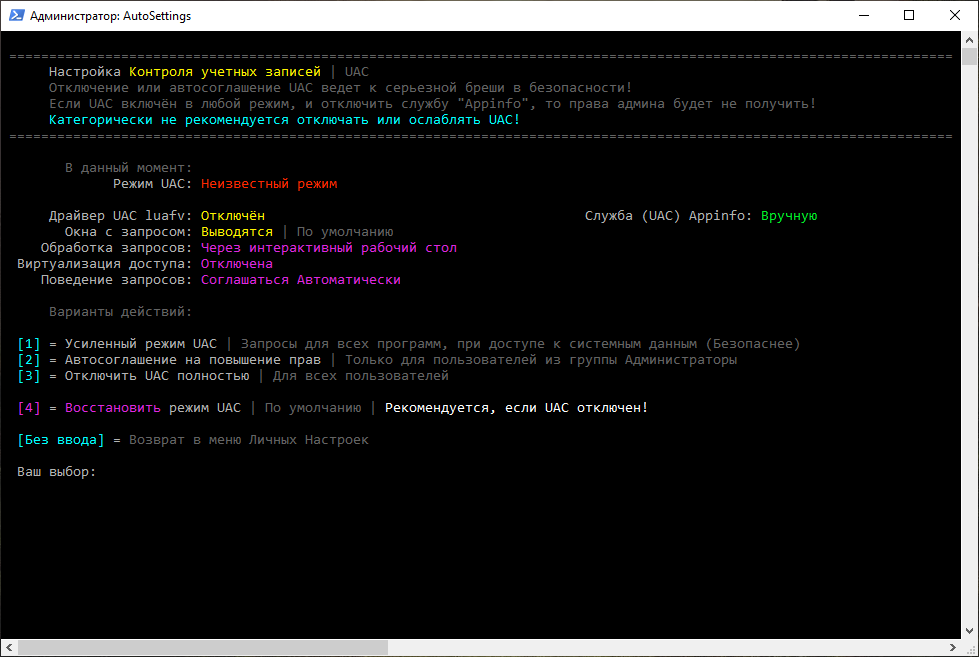Screen dimensions: 979x657
Task: Click the horizontal scrollbar left arrow
Action: pos(9,648)
